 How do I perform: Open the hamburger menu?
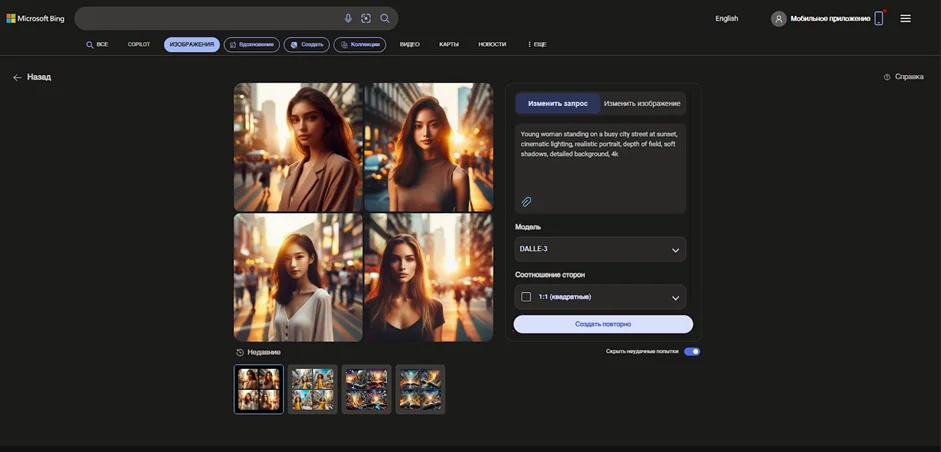[x=906, y=19]
